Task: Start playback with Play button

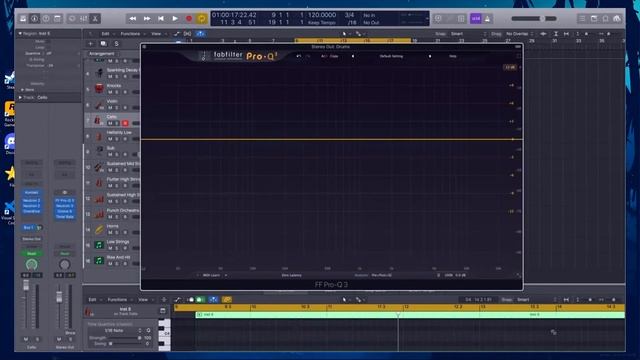Action: [175, 18]
